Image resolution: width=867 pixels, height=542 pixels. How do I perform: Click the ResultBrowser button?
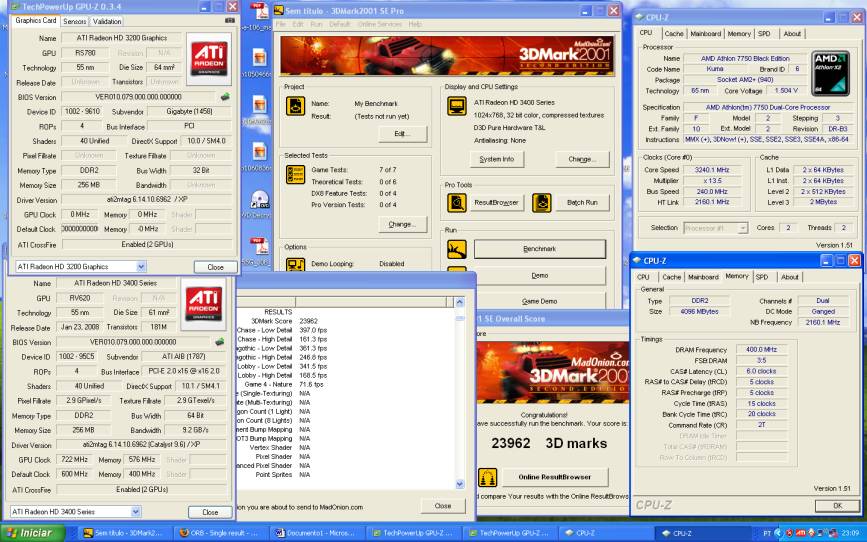[496, 203]
